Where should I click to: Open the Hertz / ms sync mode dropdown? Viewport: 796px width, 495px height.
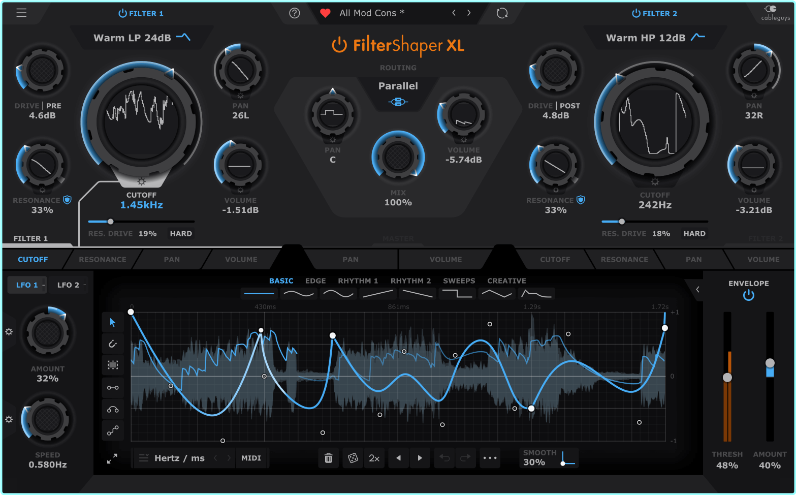[x=179, y=458]
